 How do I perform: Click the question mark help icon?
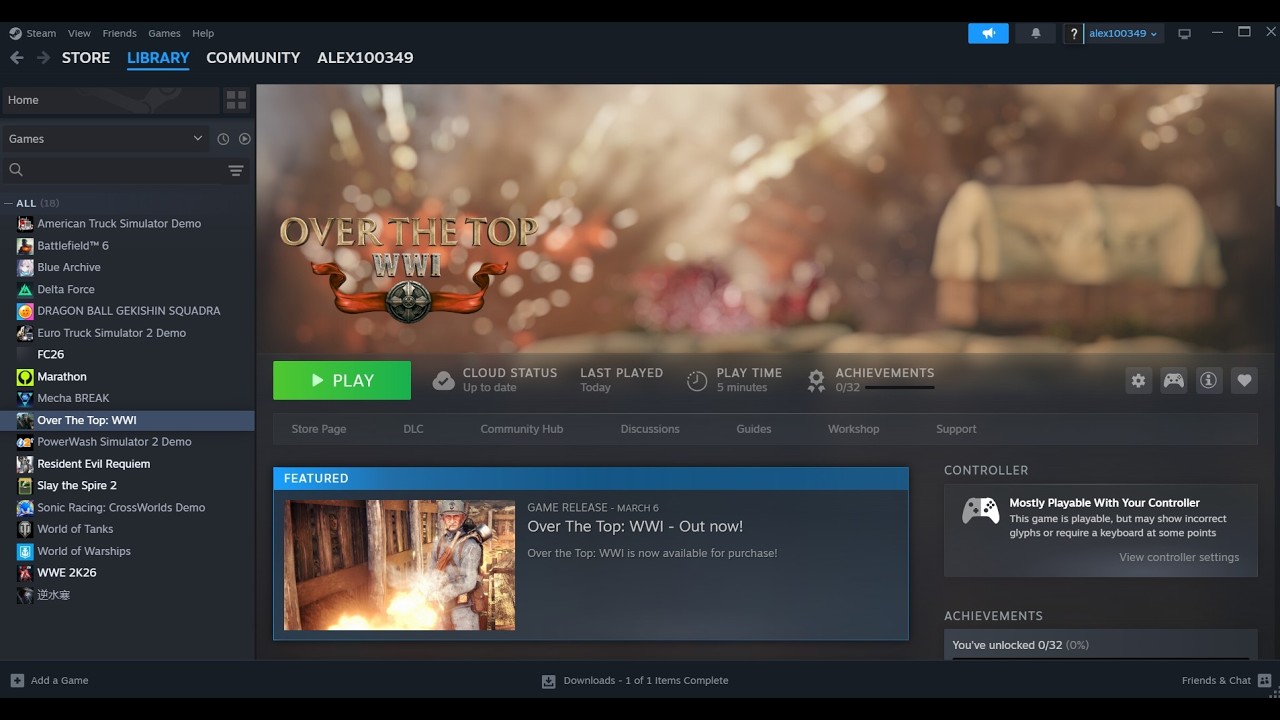coord(1073,34)
